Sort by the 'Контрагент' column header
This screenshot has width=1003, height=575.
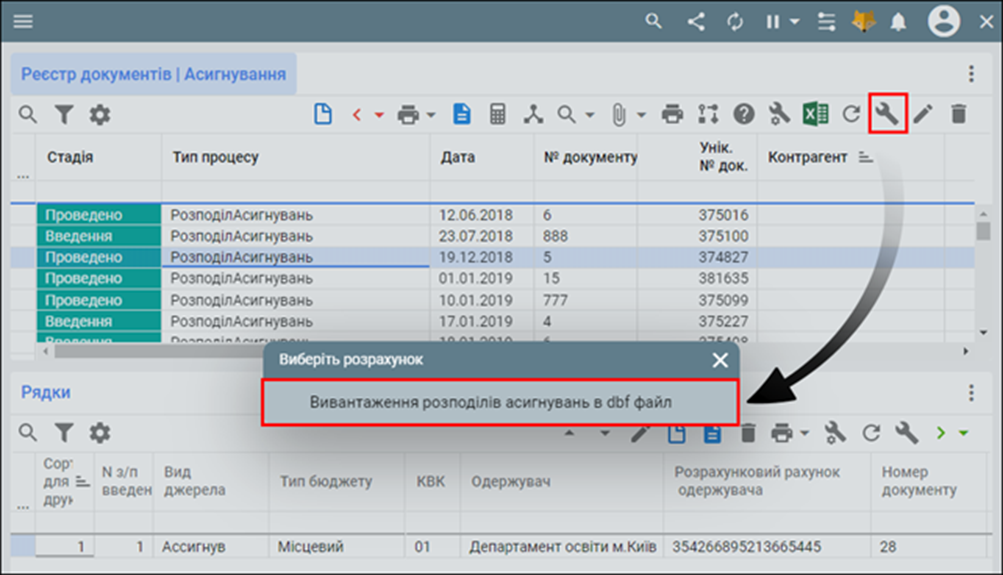808,157
